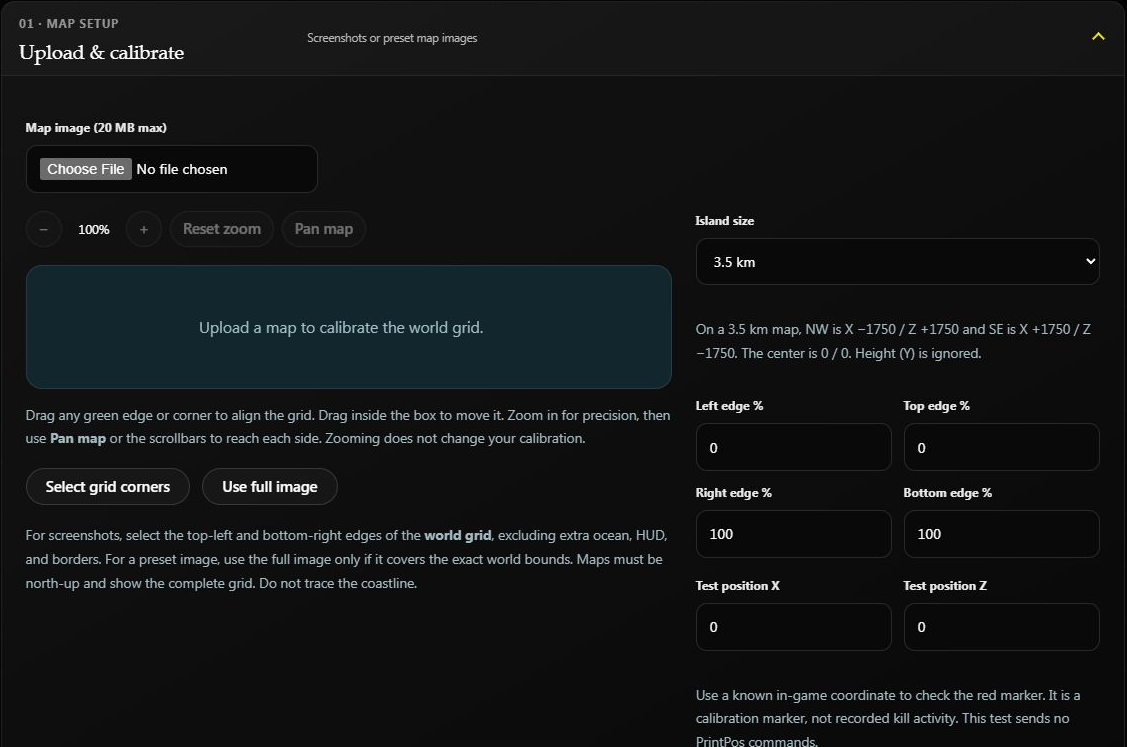Click the 100% zoom level text
1127x747 pixels.
(x=93, y=230)
